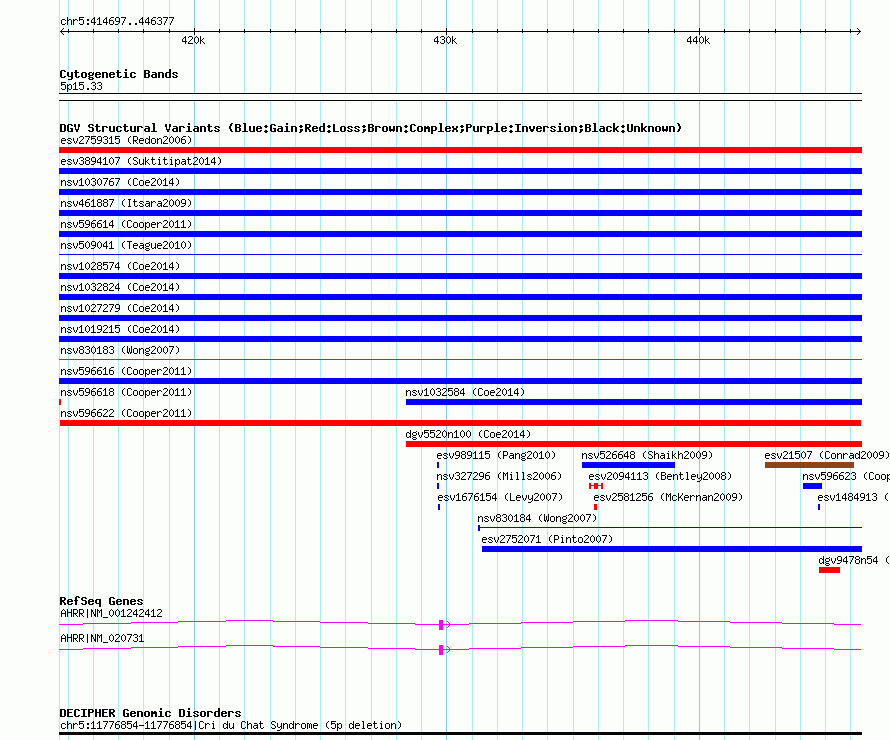Open the nsv1027279 (Coe2014) variant
The width and height of the screenshot is (890, 740).
click(120, 308)
